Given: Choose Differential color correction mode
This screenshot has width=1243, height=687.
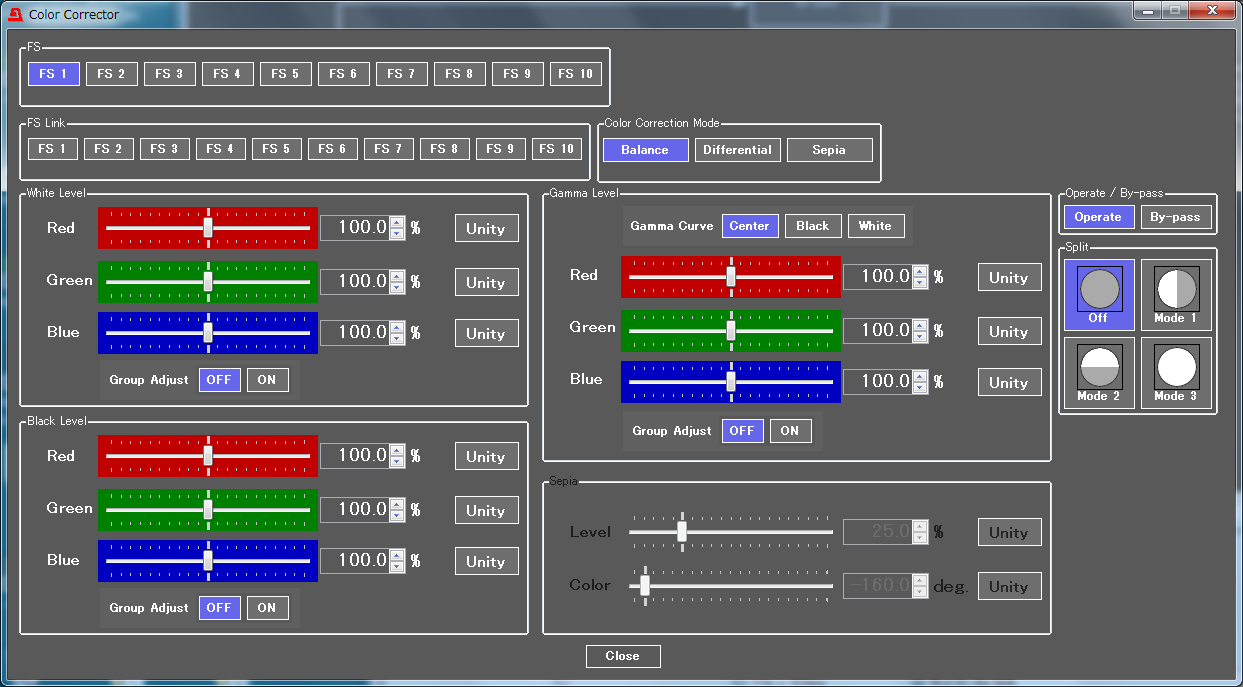Looking at the screenshot, I should 737,150.
